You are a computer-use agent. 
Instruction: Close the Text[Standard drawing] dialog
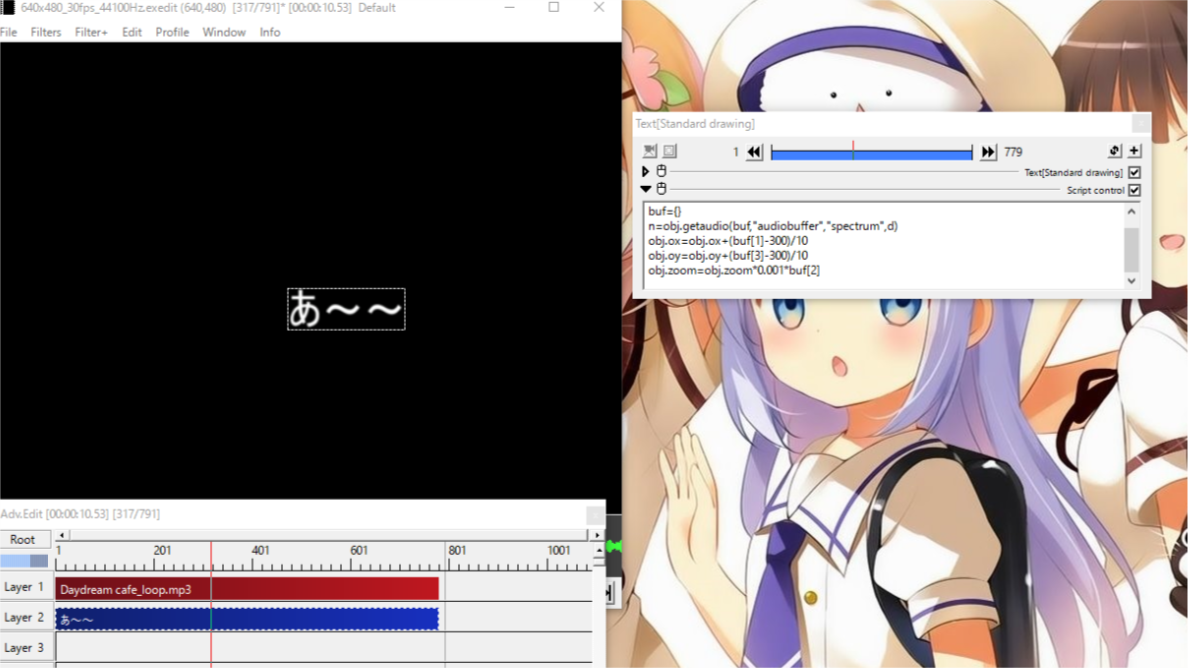[1141, 123]
